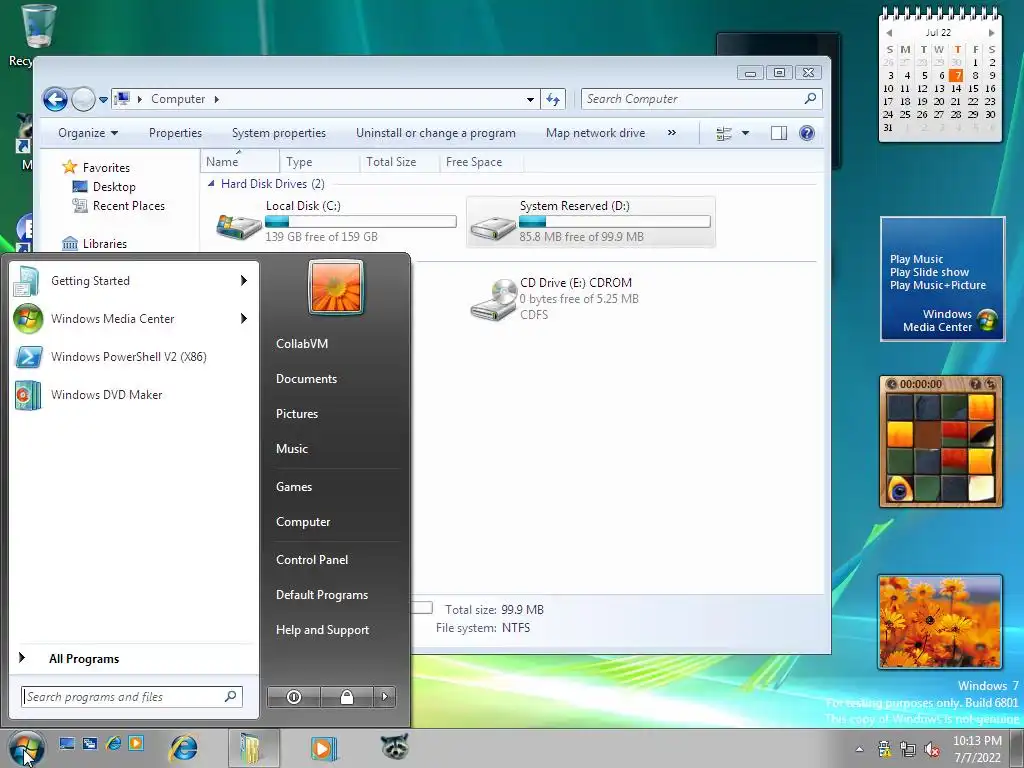Click the Search Computer field

(x=701, y=99)
